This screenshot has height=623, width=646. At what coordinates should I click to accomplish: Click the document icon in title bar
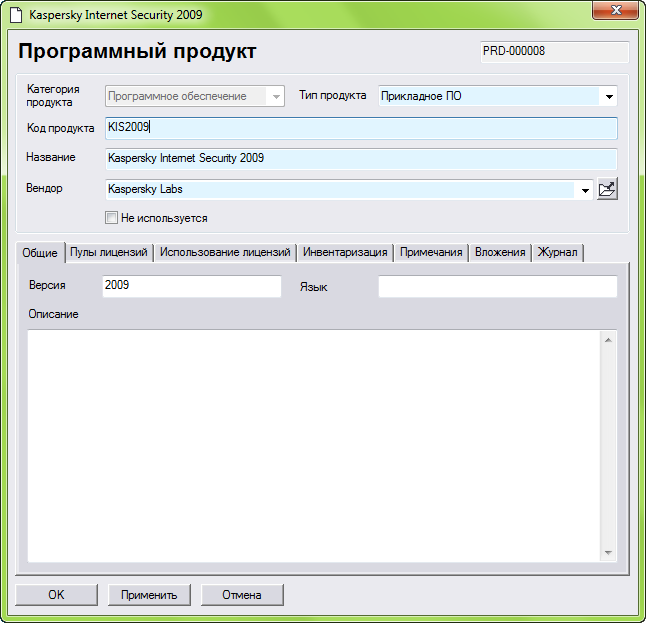pyautogui.click(x=16, y=15)
